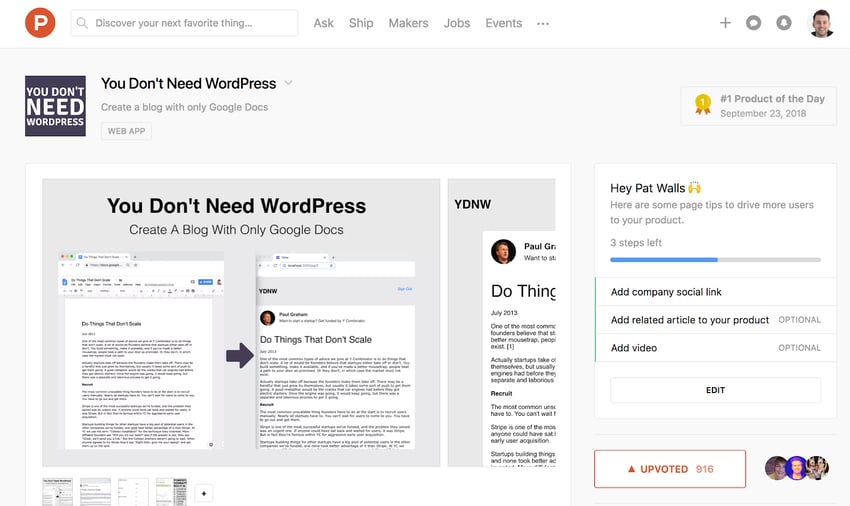Click the upvoter avatars group
The image size is (850, 506).
(797, 468)
